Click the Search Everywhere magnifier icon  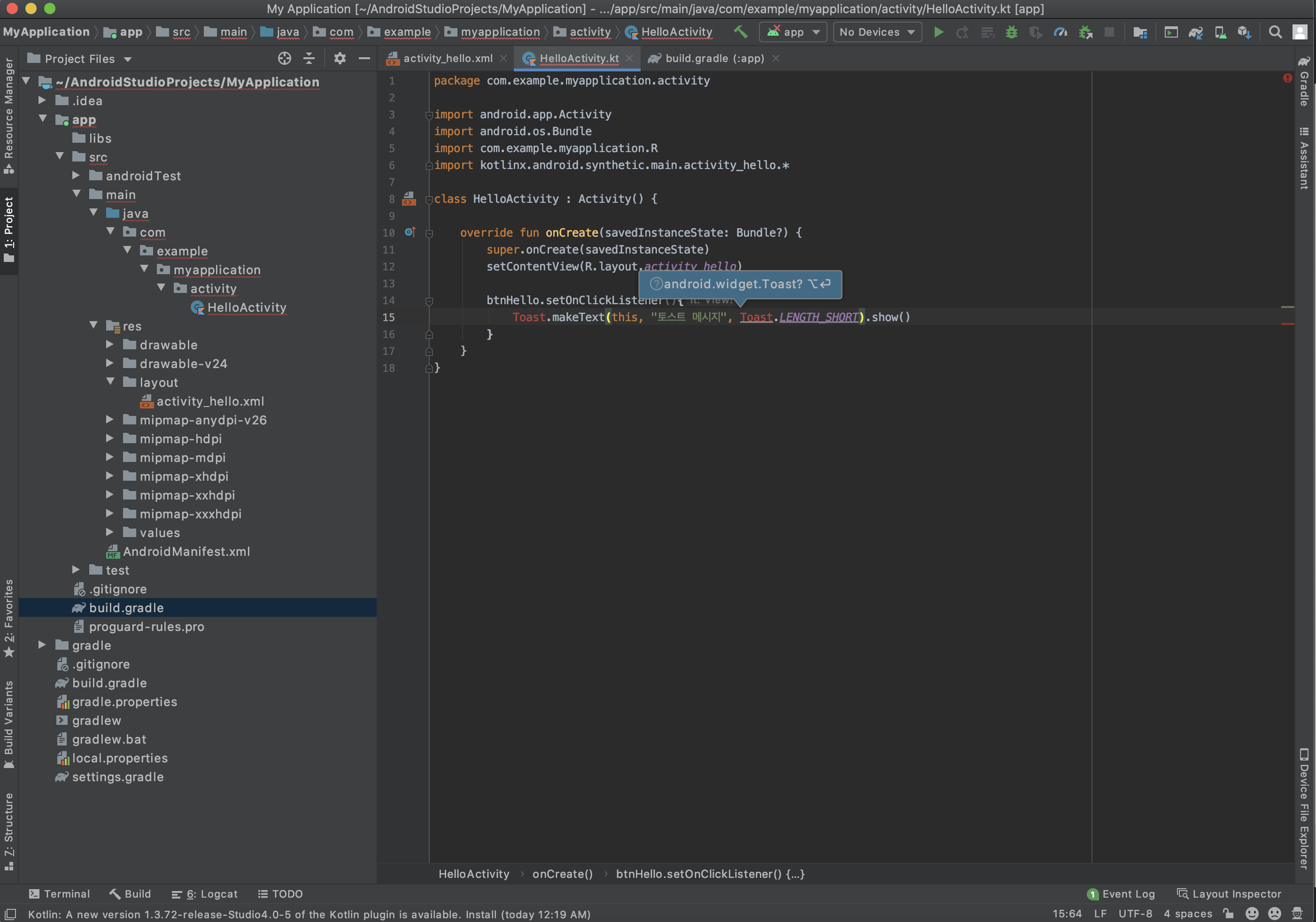coord(1275,32)
